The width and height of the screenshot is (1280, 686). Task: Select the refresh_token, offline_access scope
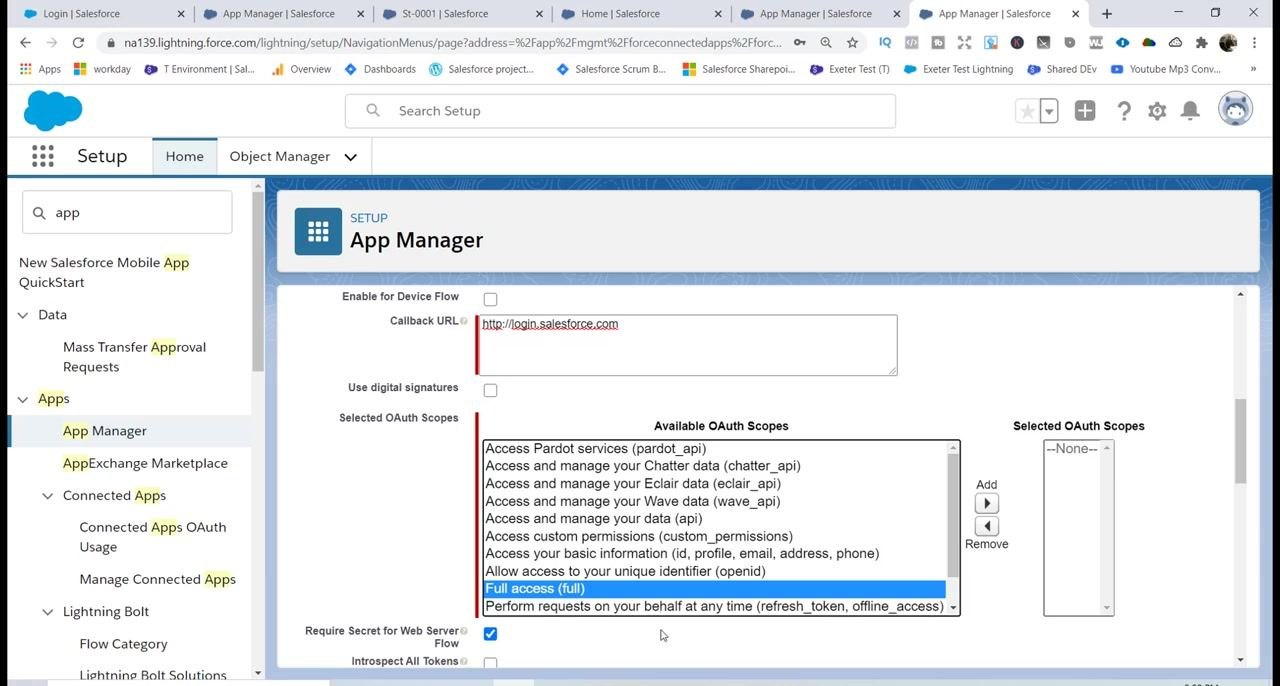point(714,607)
